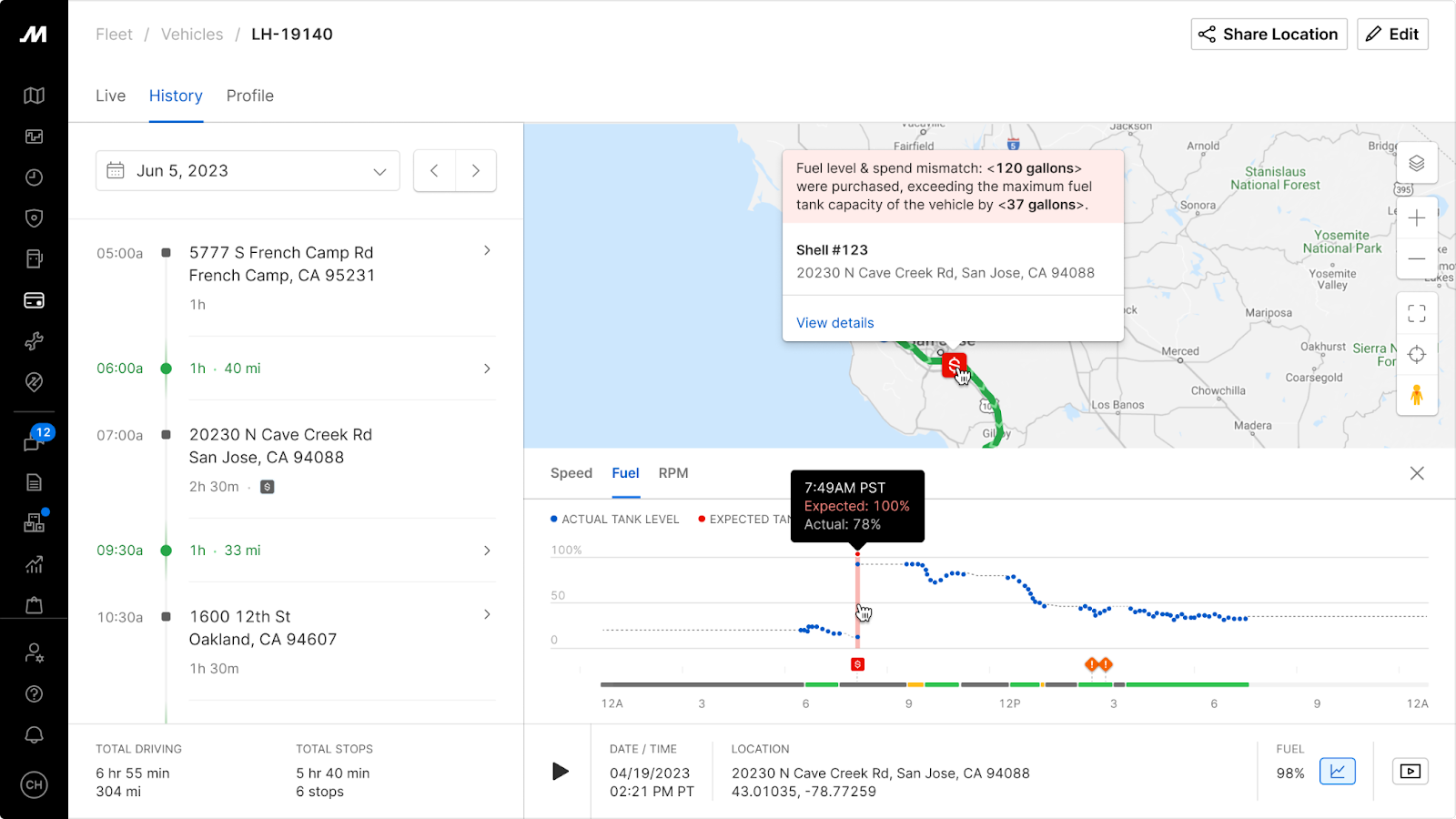
Task: Open messages icon with 12 badge
Action: coord(34,442)
